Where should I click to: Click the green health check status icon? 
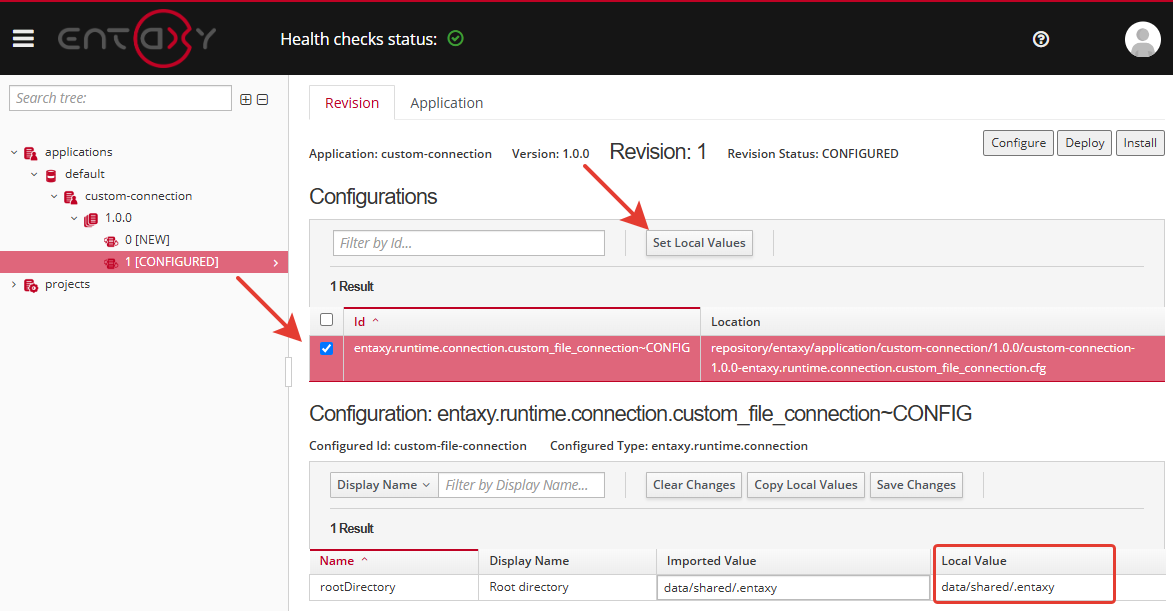tap(456, 39)
